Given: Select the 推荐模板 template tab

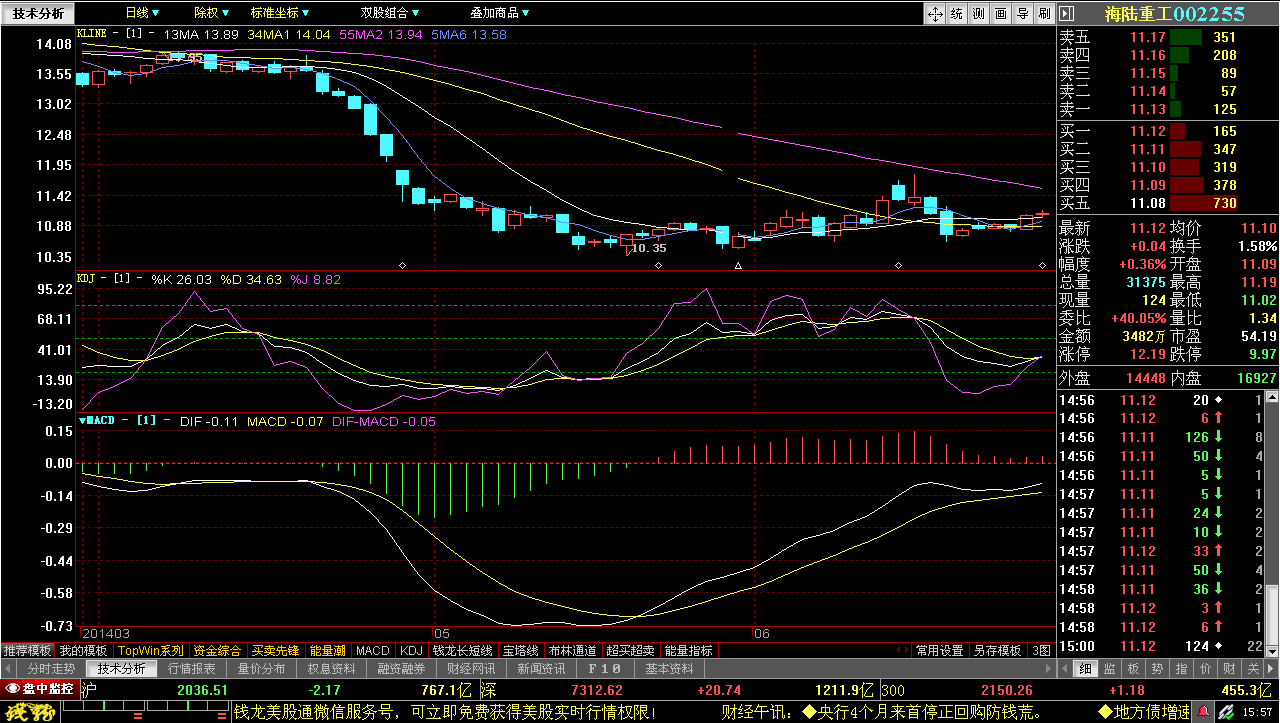Looking at the screenshot, I should click(27, 650).
